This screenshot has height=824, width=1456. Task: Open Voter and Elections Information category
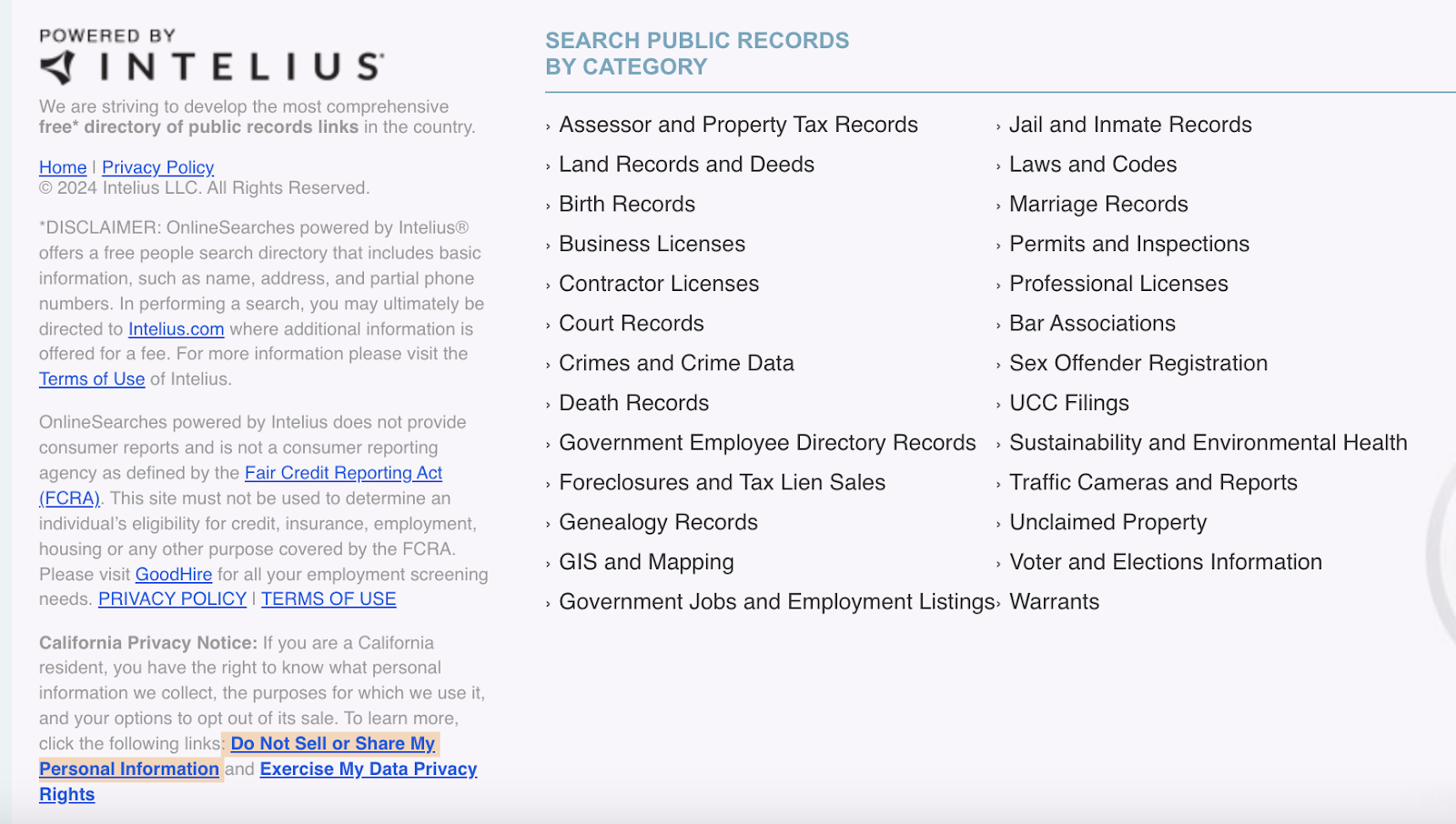coord(1166,562)
